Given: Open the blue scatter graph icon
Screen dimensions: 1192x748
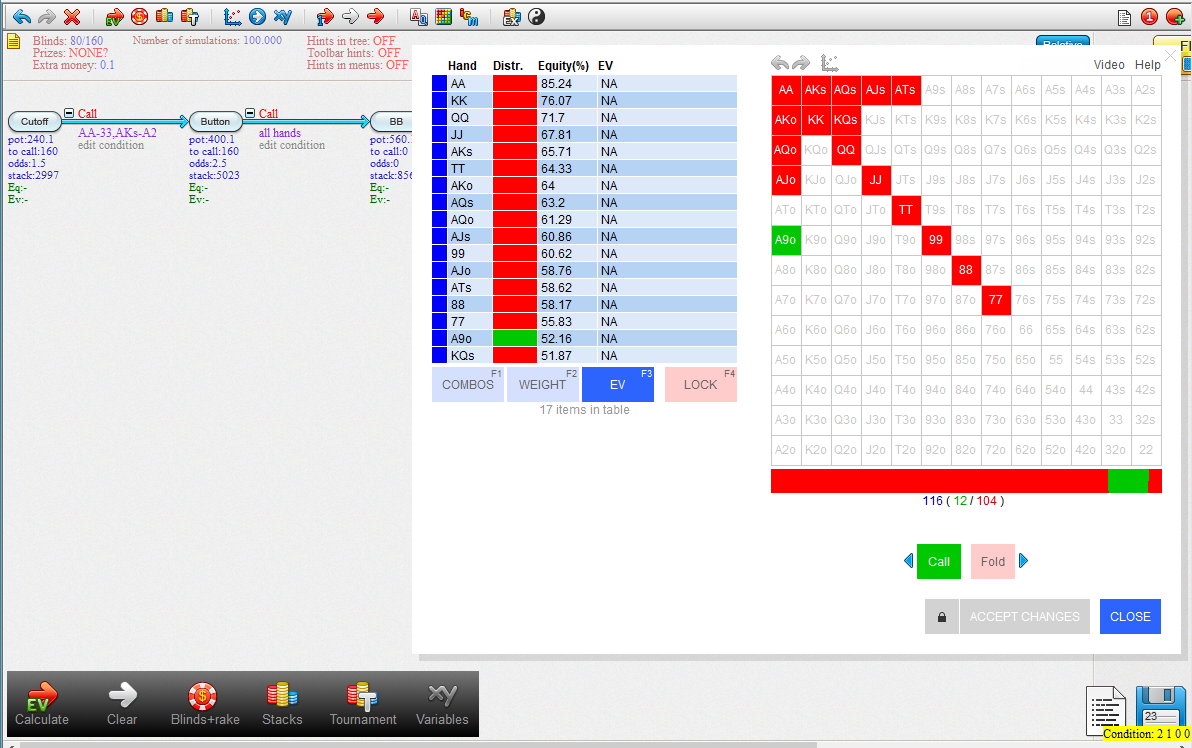Looking at the screenshot, I should 233,16.
